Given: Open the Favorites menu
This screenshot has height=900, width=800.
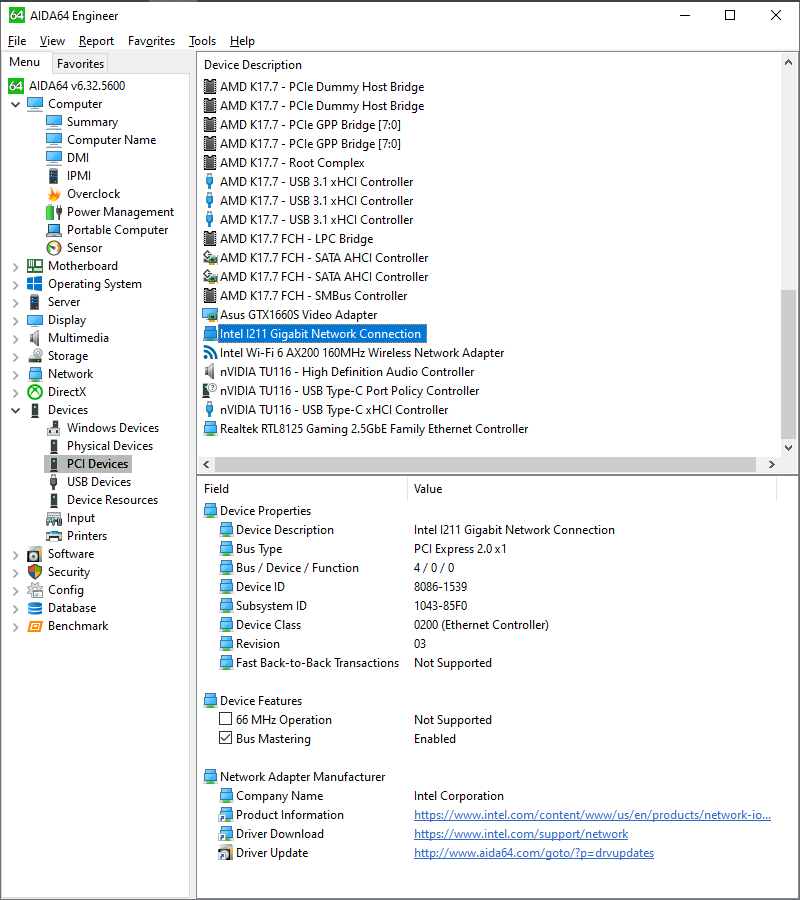Looking at the screenshot, I should point(152,41).
